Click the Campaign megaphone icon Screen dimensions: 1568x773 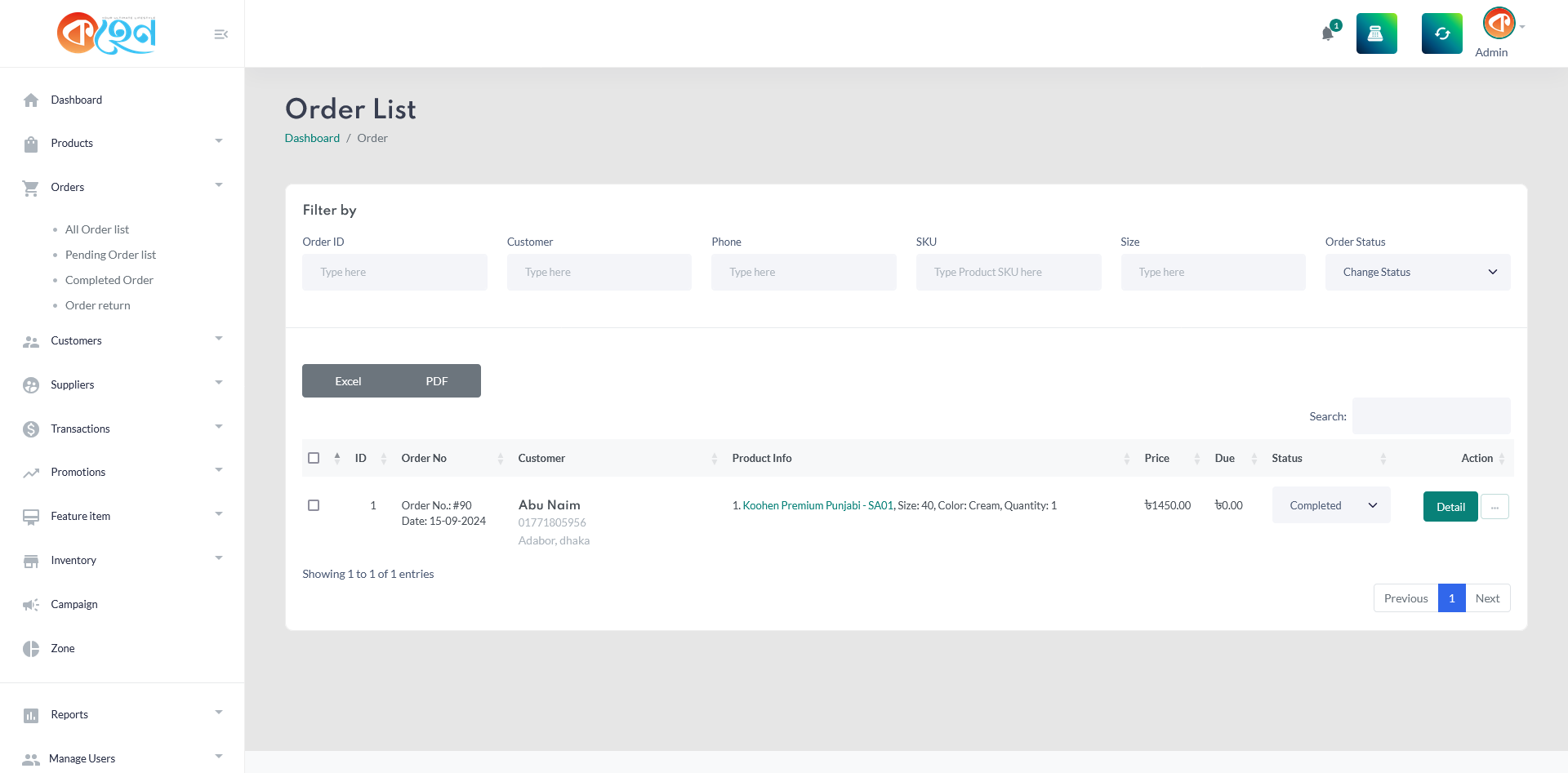pos(31,605)
